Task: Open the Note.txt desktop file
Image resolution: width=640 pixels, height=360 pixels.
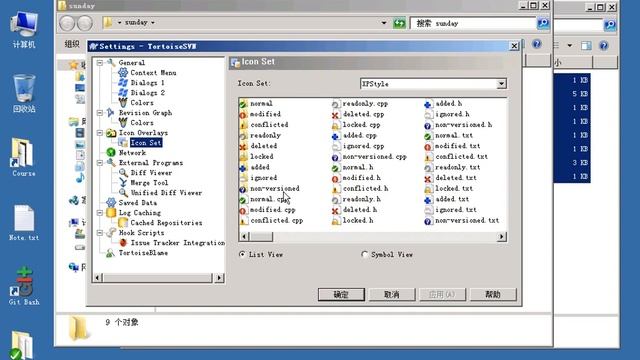Action: click(x=24, y=222)
